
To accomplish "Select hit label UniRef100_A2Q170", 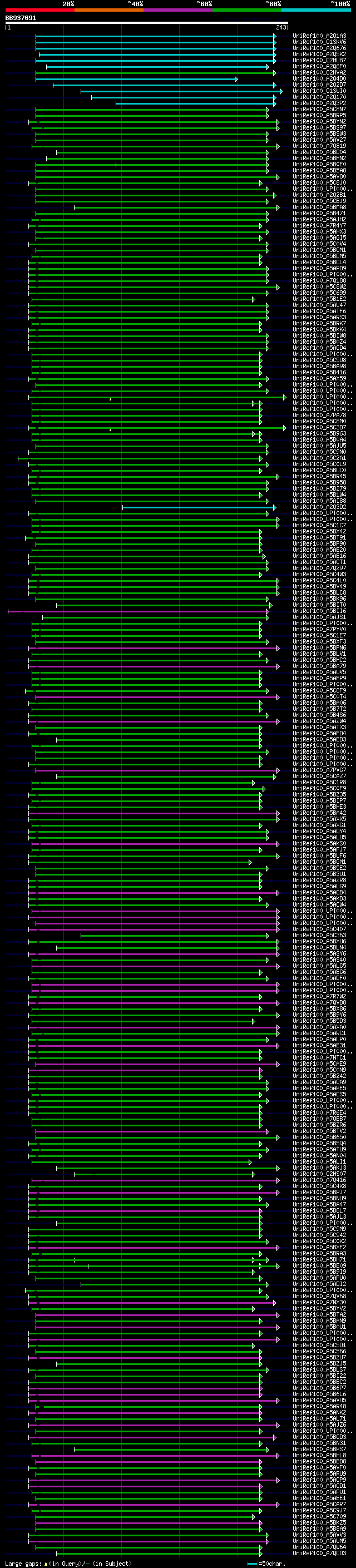I will coord(319,97).
